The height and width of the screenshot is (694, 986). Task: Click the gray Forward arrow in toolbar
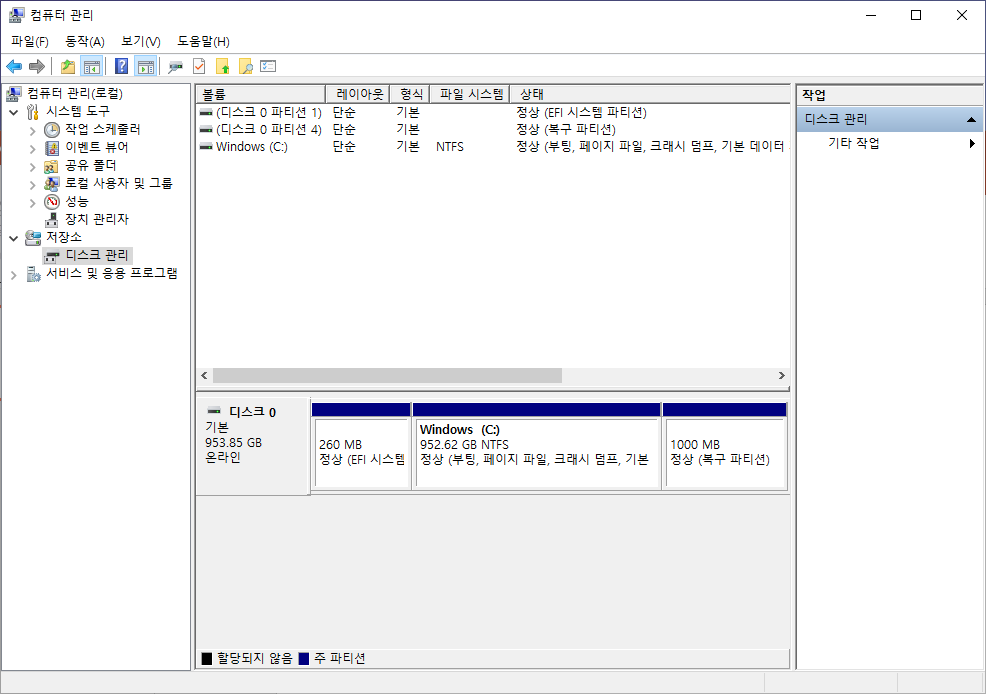[x=37, y=66]
